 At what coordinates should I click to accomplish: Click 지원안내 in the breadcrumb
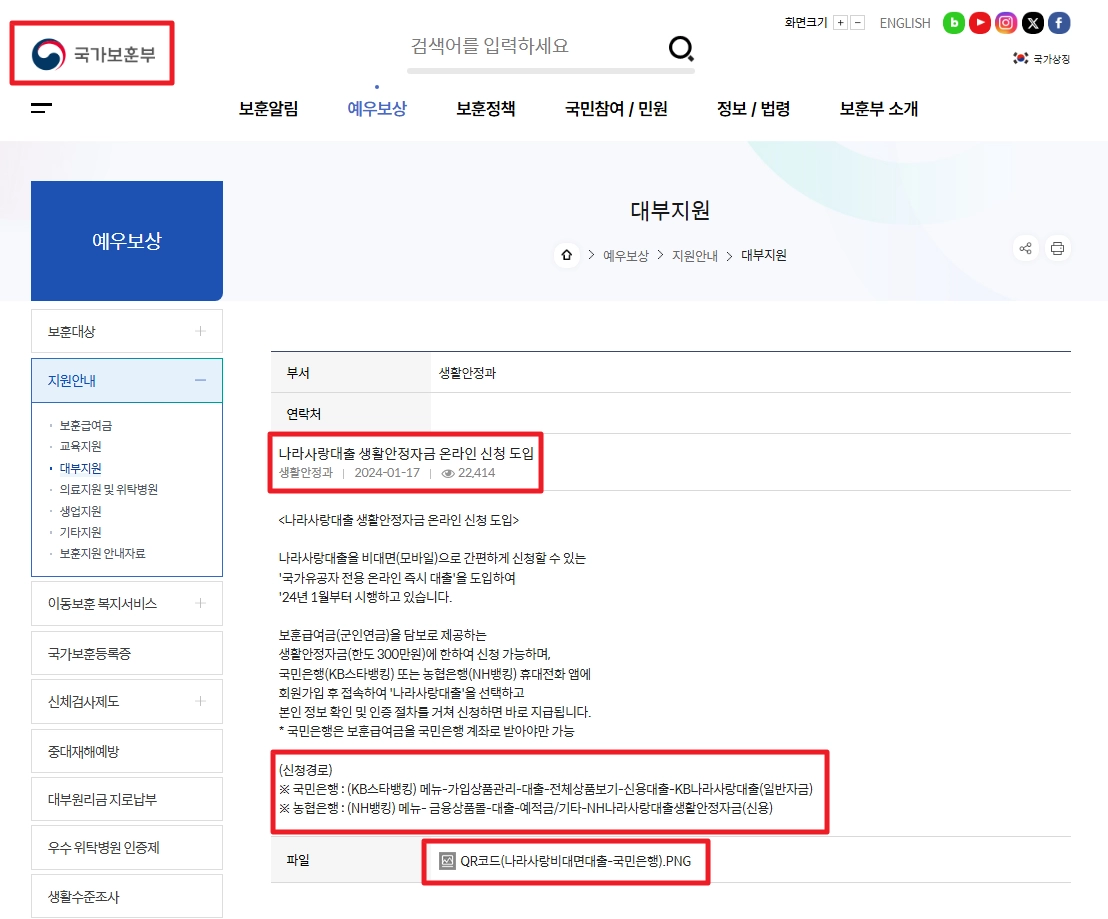coord(695,256)
